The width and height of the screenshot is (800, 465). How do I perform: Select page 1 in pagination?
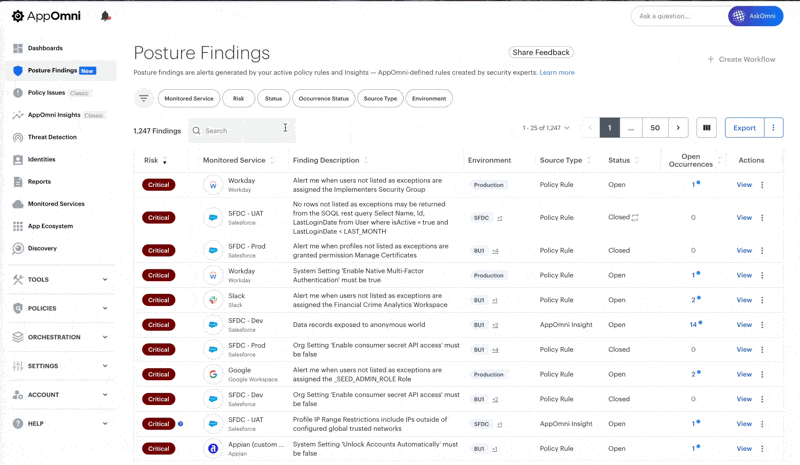[x=610, y=128]
